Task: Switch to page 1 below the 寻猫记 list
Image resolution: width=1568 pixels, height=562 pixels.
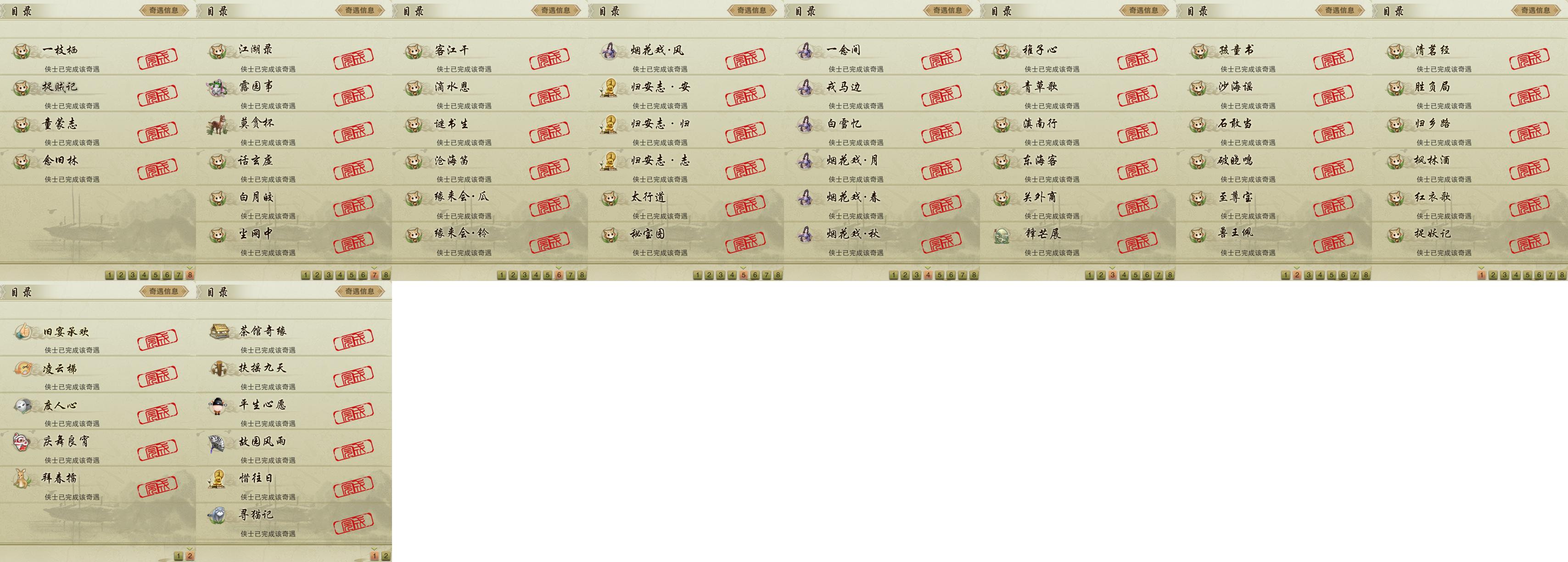Action: tap(375, 556)
